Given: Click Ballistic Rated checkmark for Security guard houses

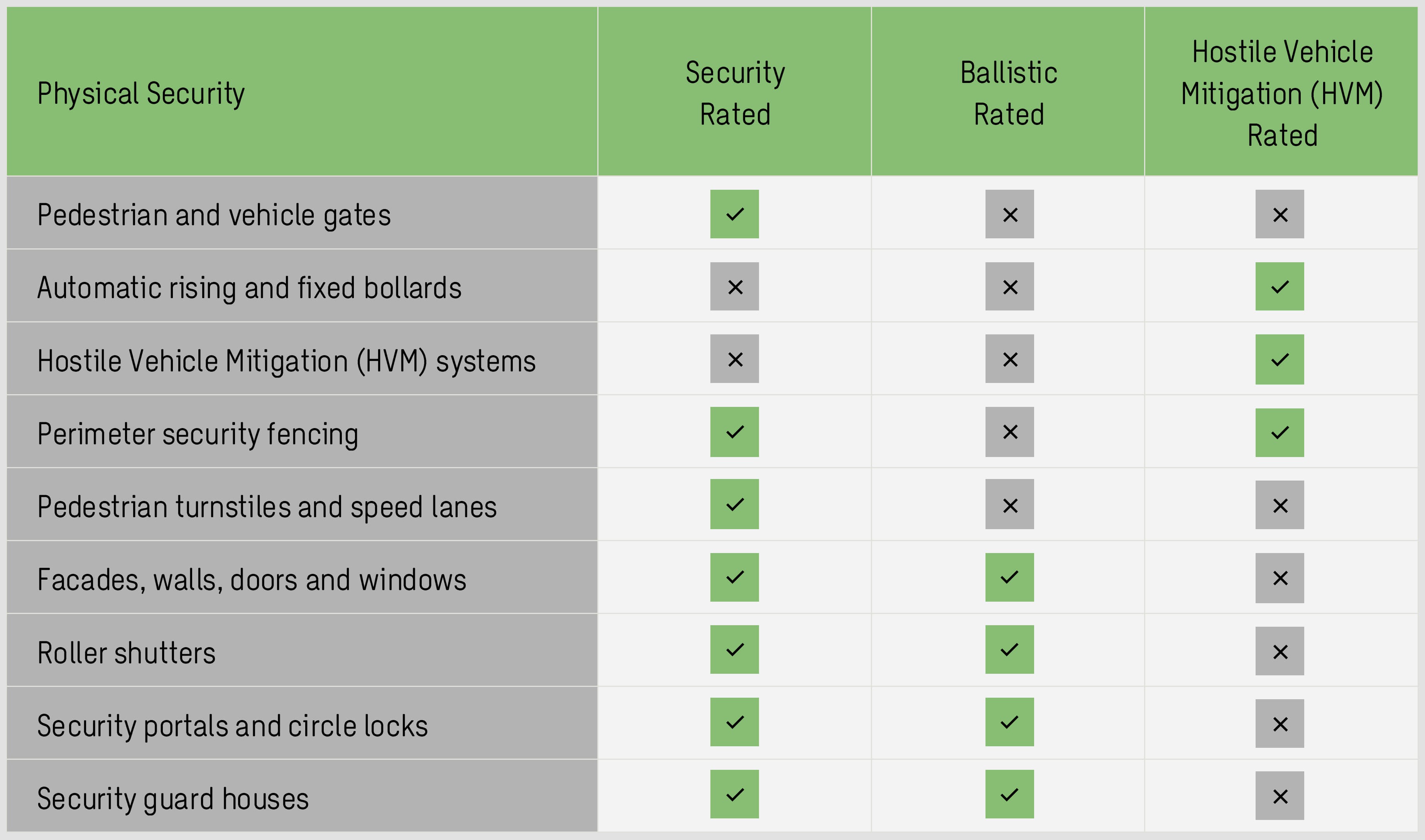Looking at the screenshot, I should coord(1009,794).
